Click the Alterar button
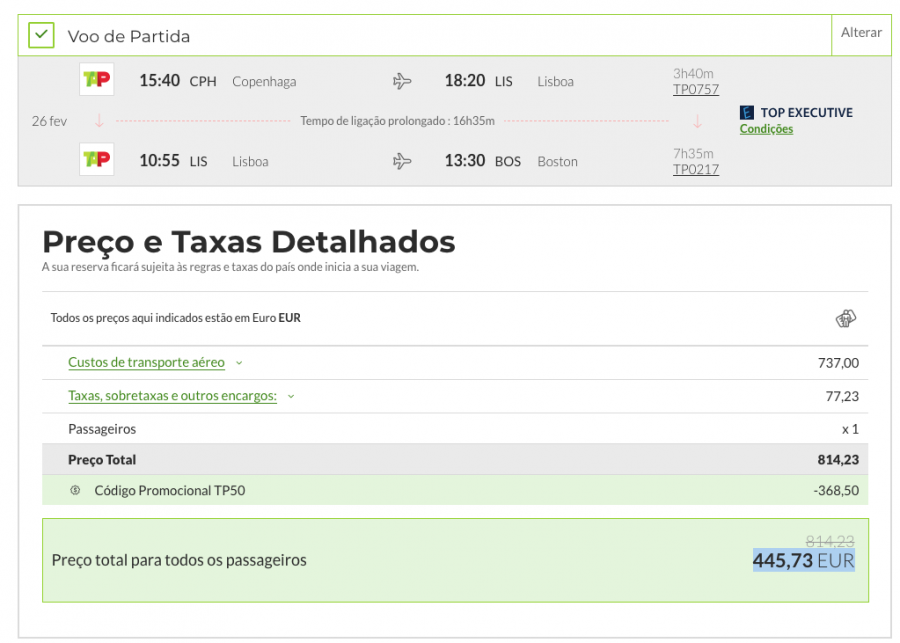Screen dimensions: 900x643 [x=860, y=33]
